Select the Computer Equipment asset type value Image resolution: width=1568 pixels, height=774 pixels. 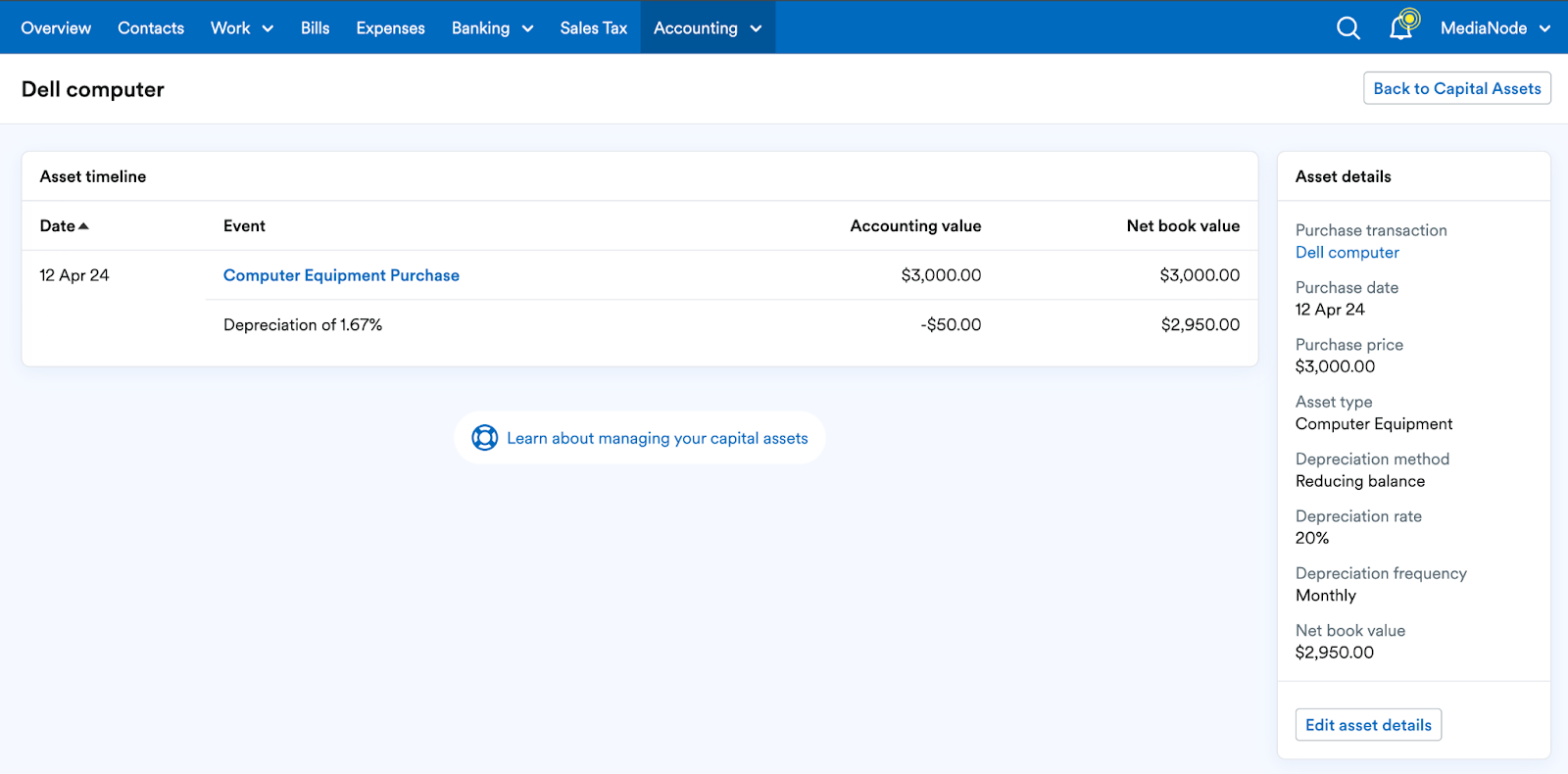(x=1374, y=424)
